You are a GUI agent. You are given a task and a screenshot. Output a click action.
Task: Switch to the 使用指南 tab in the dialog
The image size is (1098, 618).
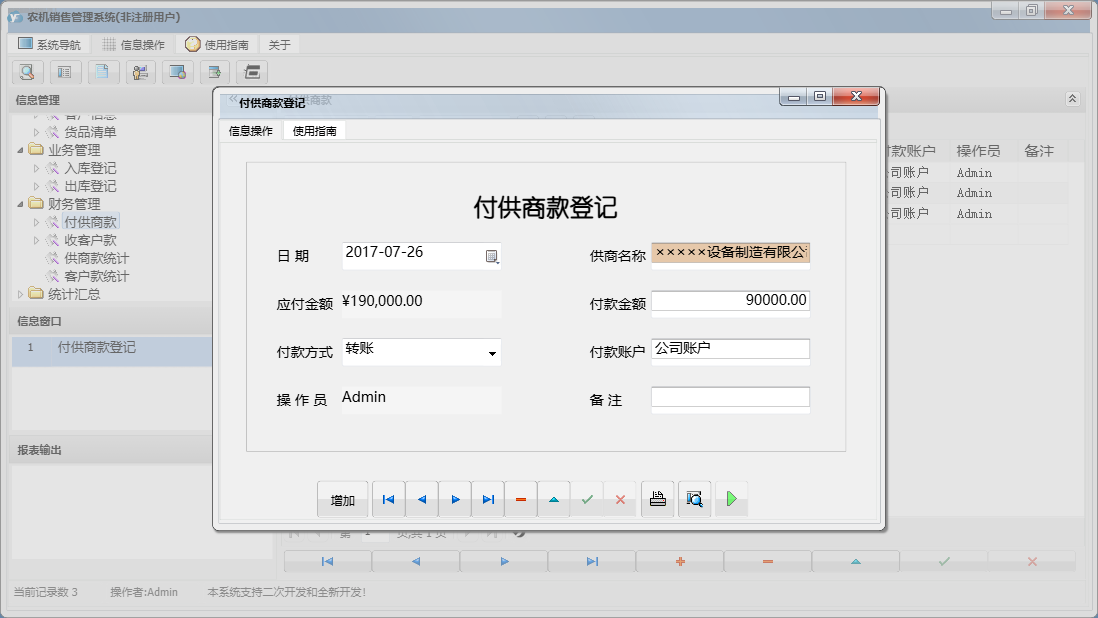point(312,130)
